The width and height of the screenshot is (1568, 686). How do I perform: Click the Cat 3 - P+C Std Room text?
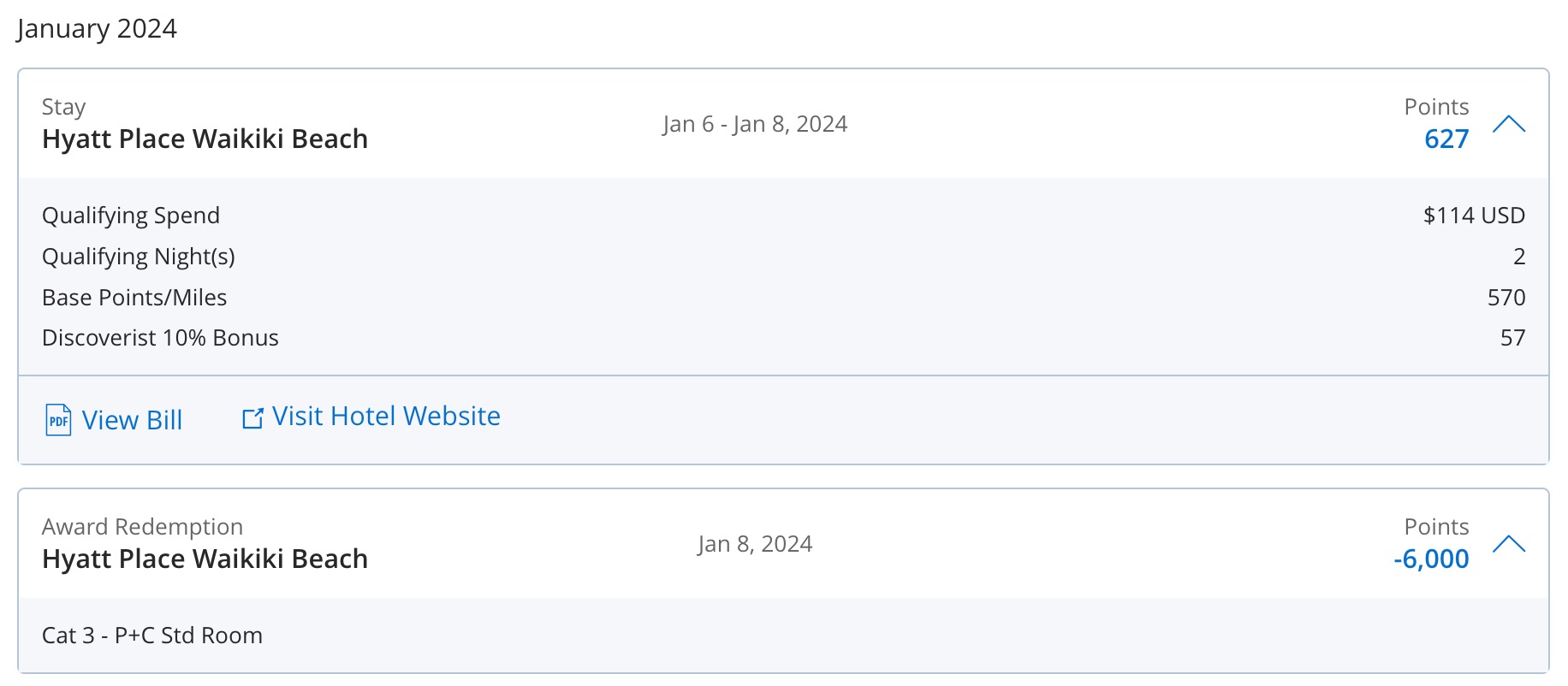point(152,636)
